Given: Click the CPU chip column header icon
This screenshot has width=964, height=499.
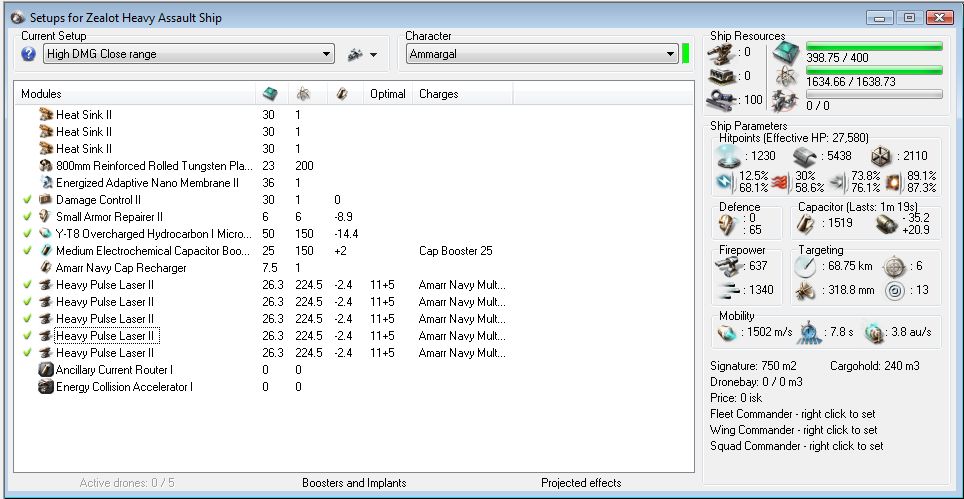Looking at the screenshot, I should point(270,94).
